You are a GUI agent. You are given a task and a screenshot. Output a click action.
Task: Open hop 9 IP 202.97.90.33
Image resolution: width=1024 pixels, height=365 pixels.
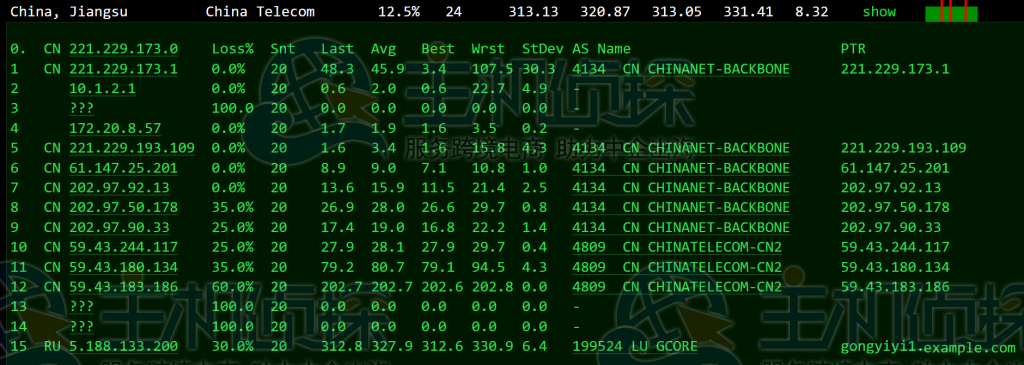click(119, 228)
